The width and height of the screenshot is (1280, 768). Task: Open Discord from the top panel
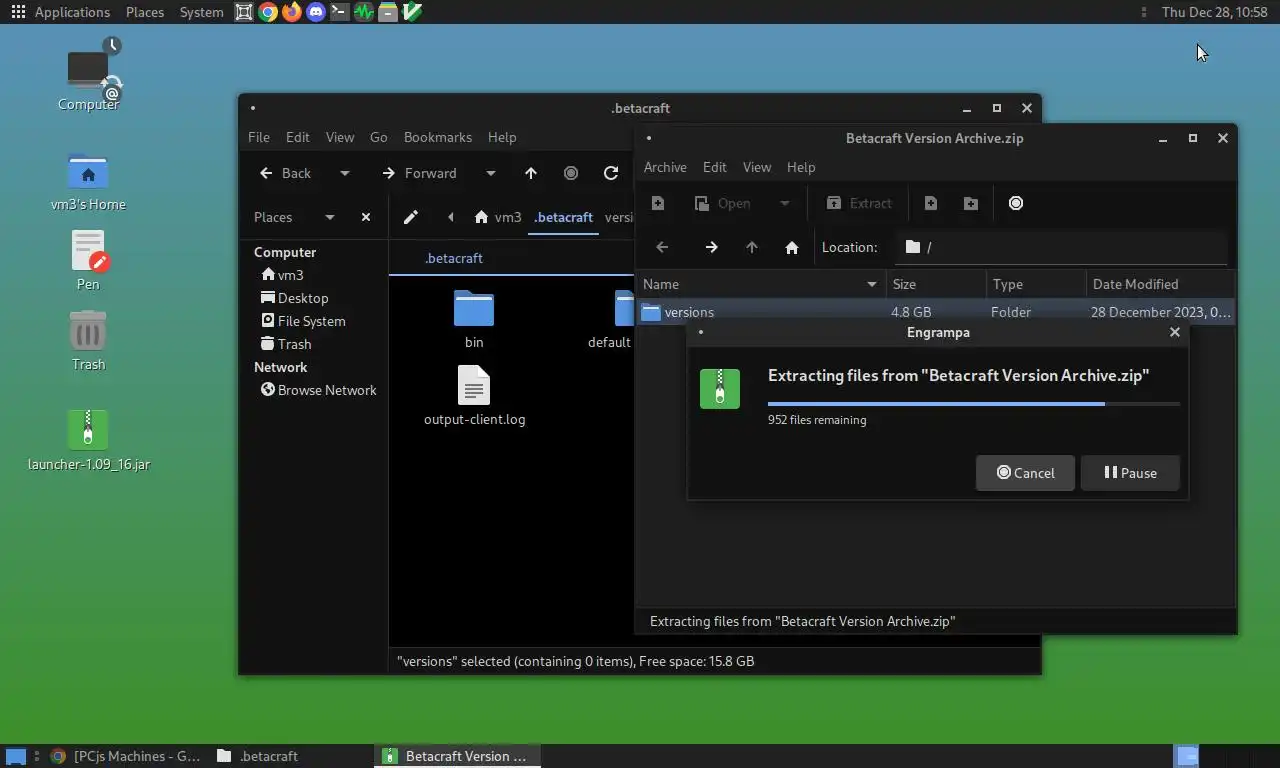[316, 12]
